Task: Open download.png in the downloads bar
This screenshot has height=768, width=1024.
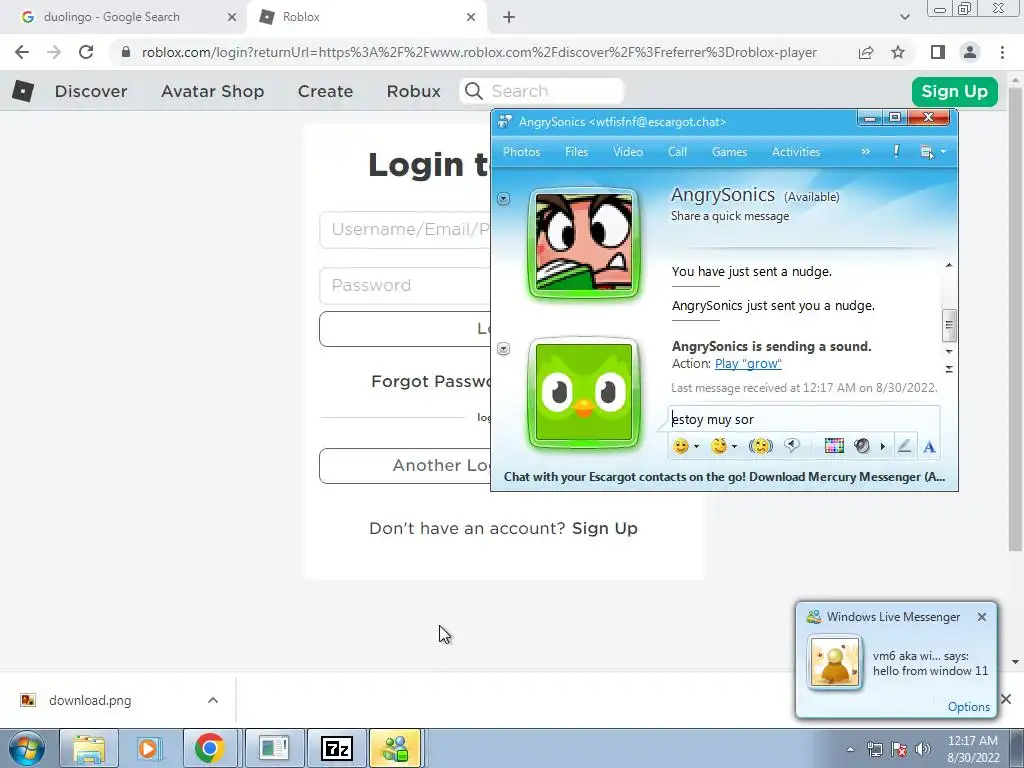Action: click(90, 700)
